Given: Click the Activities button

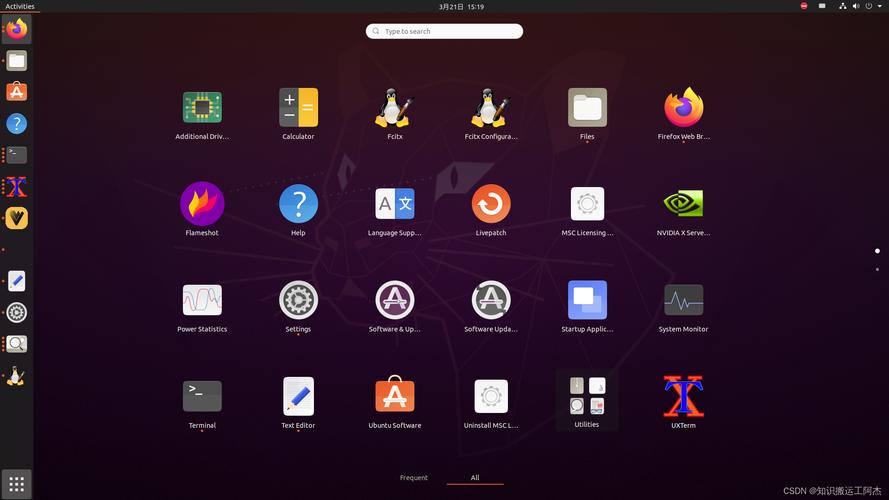Looking at the screenshot, I should 20,6.
